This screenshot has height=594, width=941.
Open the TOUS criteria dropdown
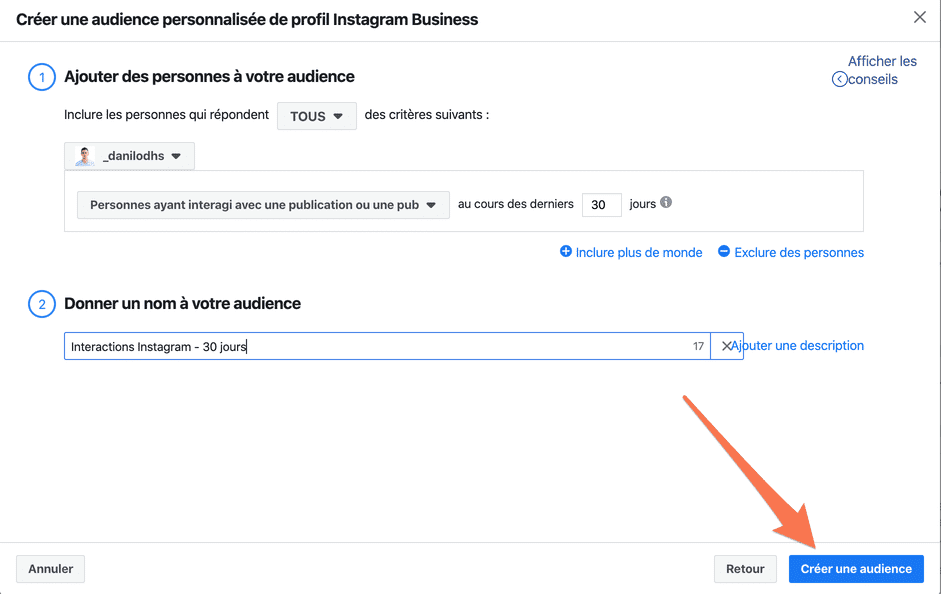coord(317,116)
